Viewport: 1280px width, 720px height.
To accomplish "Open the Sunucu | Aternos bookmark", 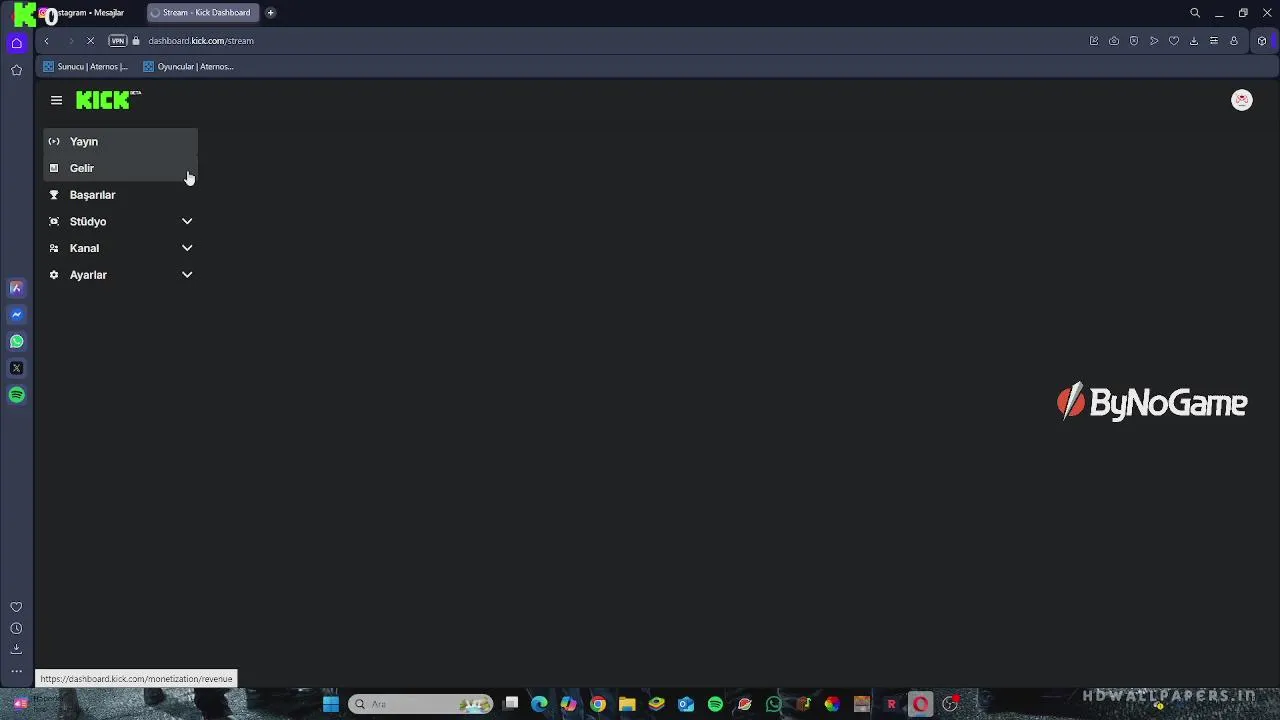I will [85, 67].
